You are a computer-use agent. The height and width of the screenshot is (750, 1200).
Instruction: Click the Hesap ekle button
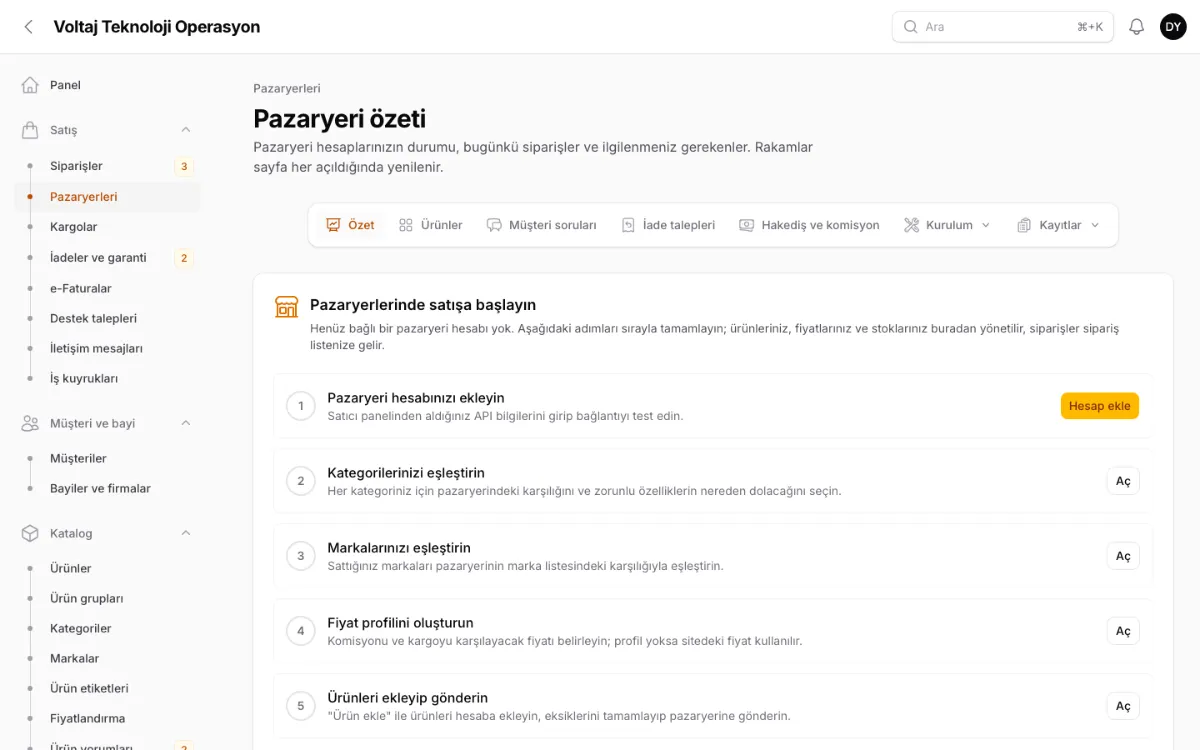click(x=1099, y=405)
